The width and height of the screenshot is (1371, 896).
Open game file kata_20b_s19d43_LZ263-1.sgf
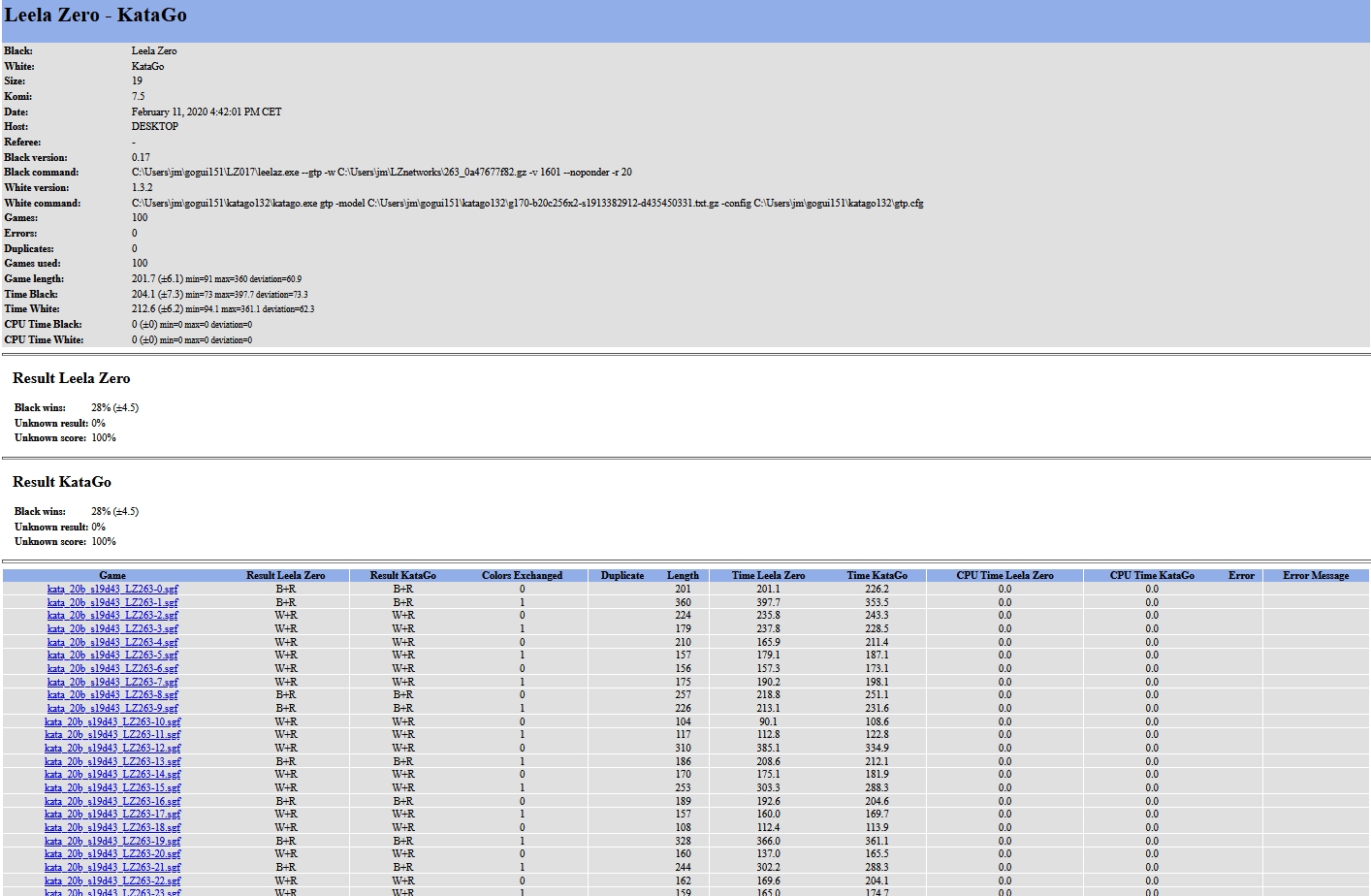(112, 602)
